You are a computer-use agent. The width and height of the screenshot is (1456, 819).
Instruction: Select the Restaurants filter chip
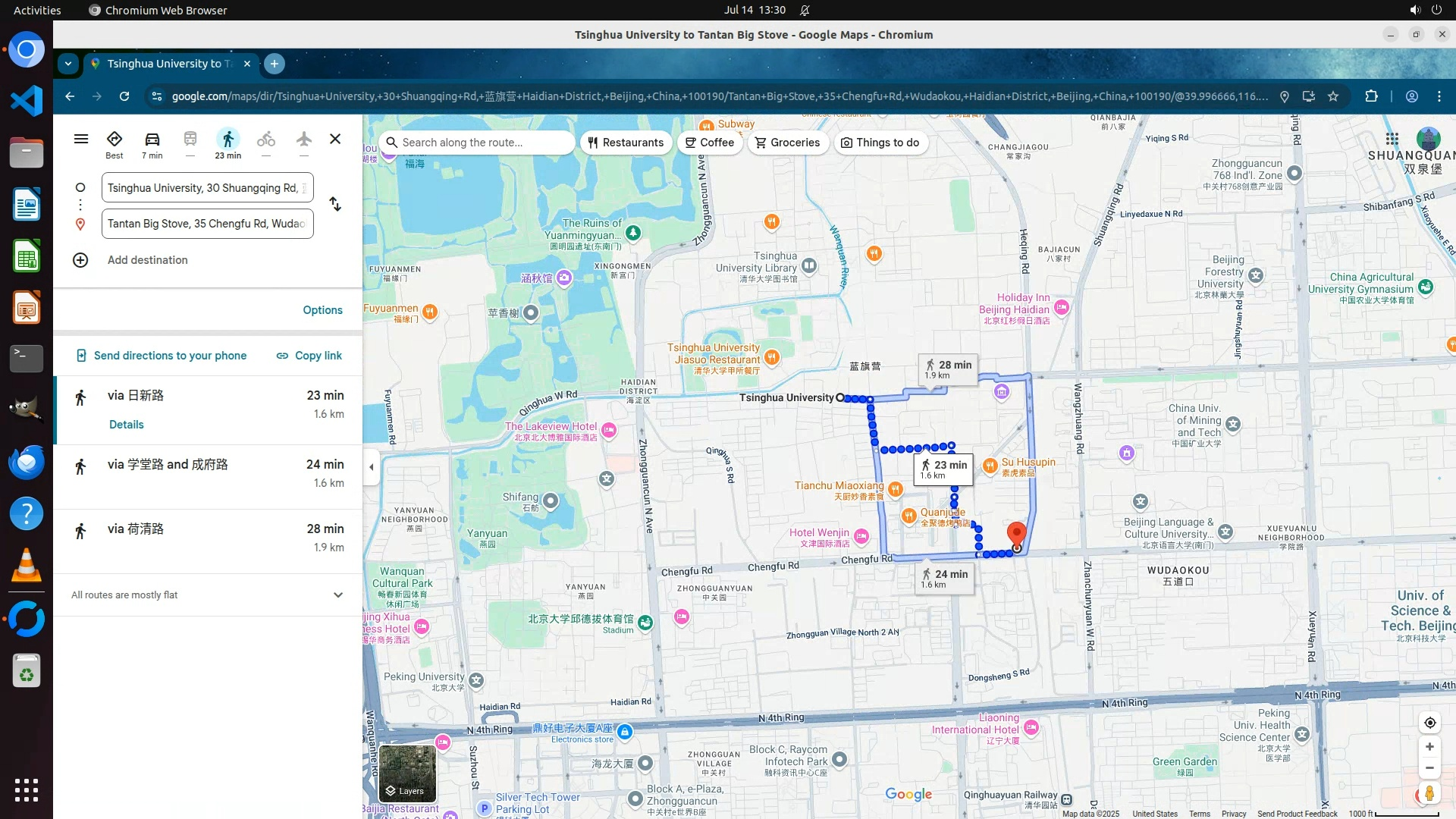[626, 143]
